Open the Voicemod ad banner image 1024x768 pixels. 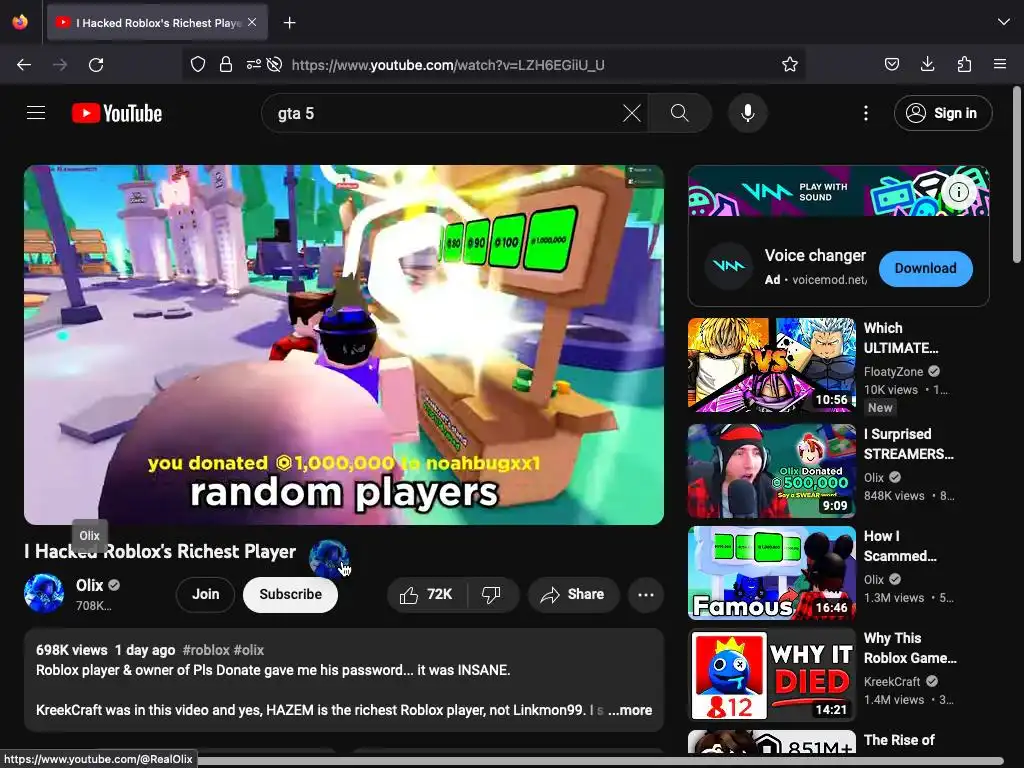[839, 191]
